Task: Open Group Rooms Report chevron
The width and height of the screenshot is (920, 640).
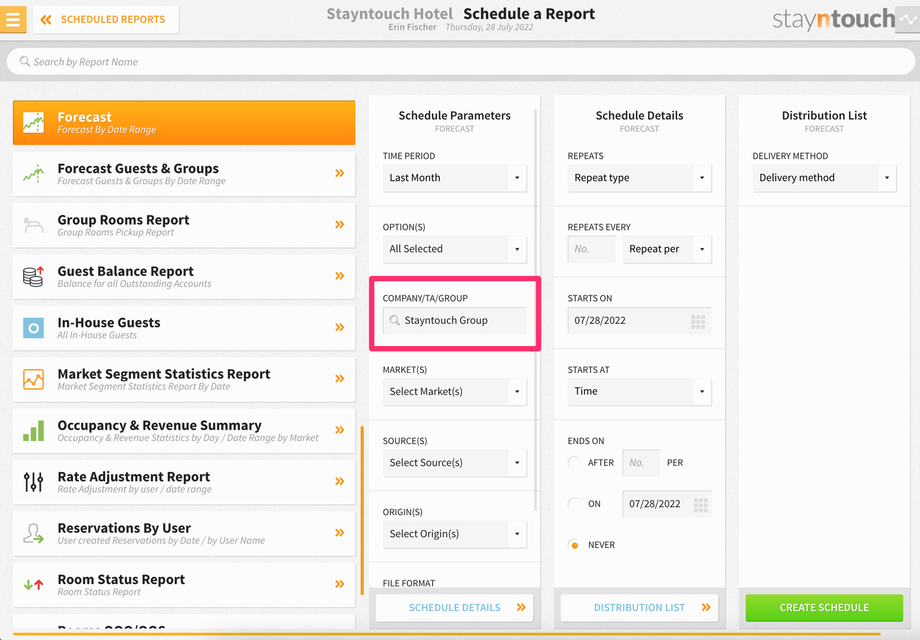Action: (340, 225)
